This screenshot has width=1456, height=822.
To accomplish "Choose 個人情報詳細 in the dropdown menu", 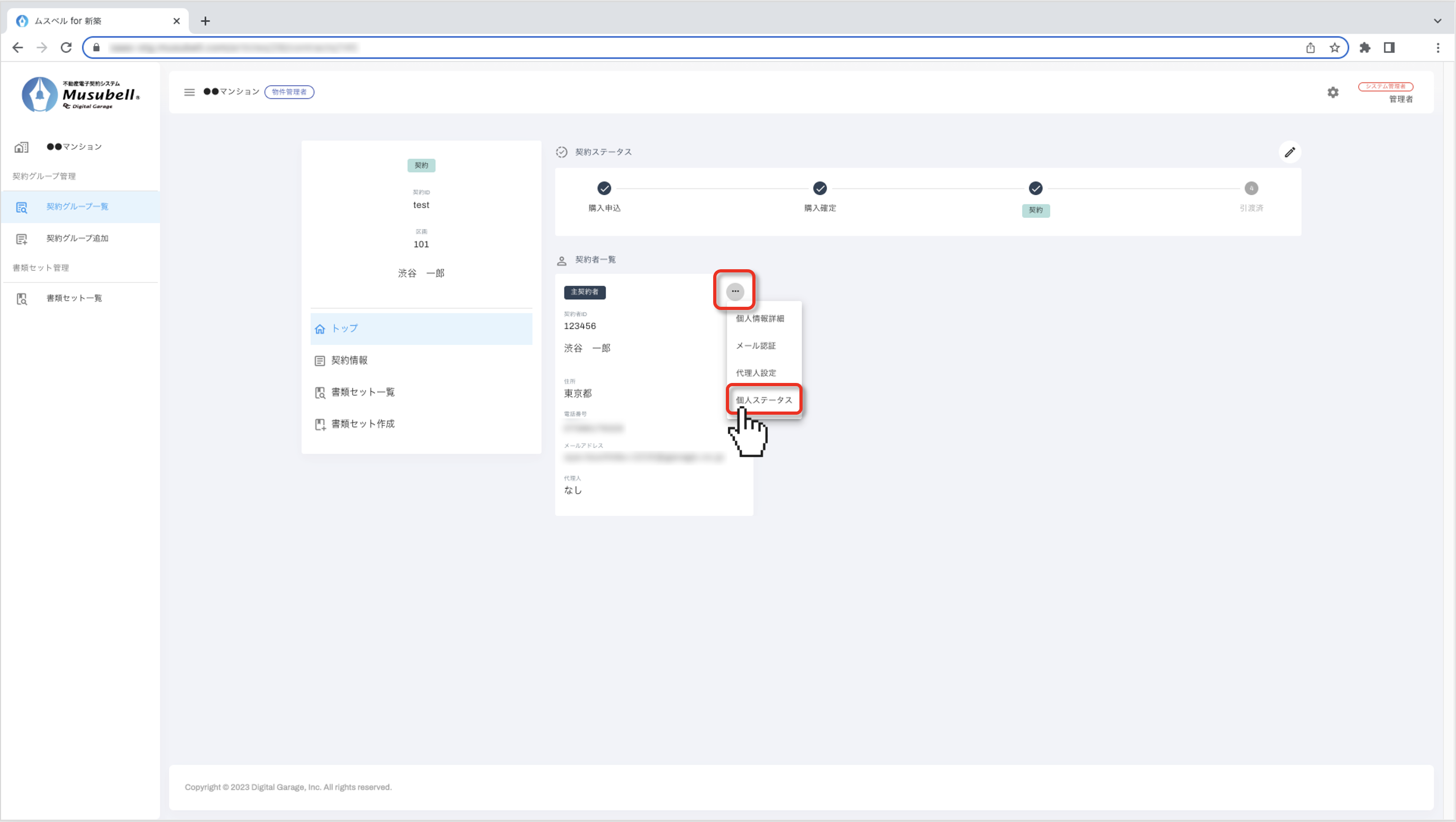I will [760, 318].
